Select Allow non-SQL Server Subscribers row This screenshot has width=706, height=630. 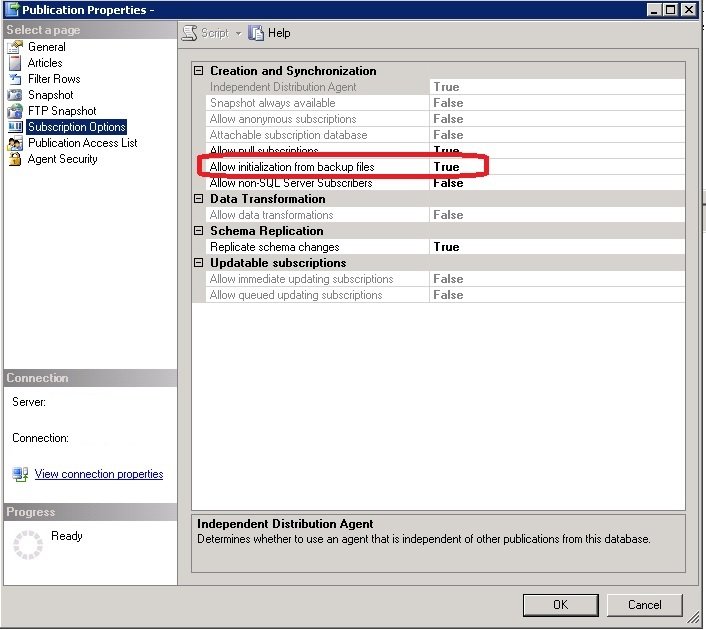445,183
